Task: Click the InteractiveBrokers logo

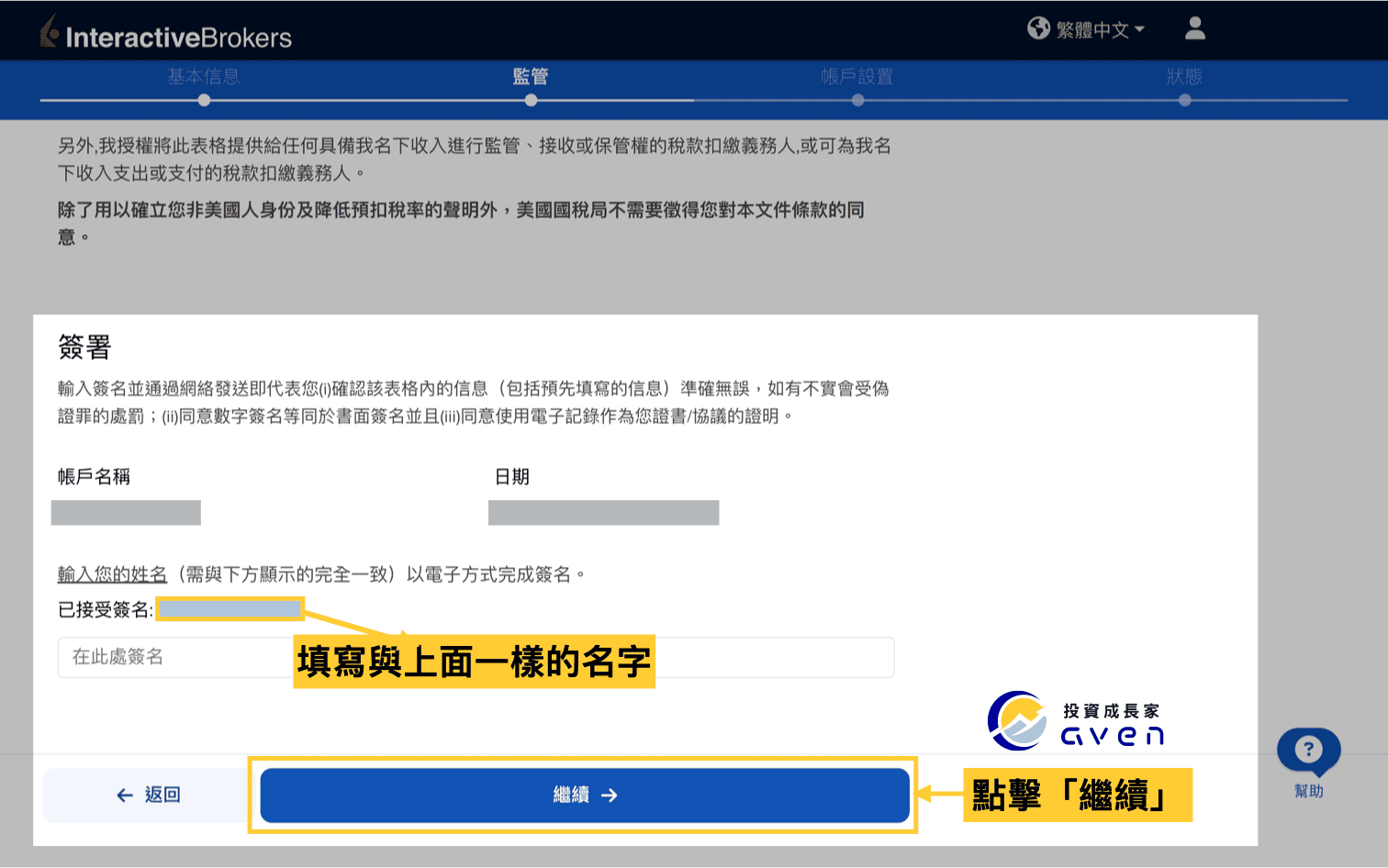Action: point(165,33)
